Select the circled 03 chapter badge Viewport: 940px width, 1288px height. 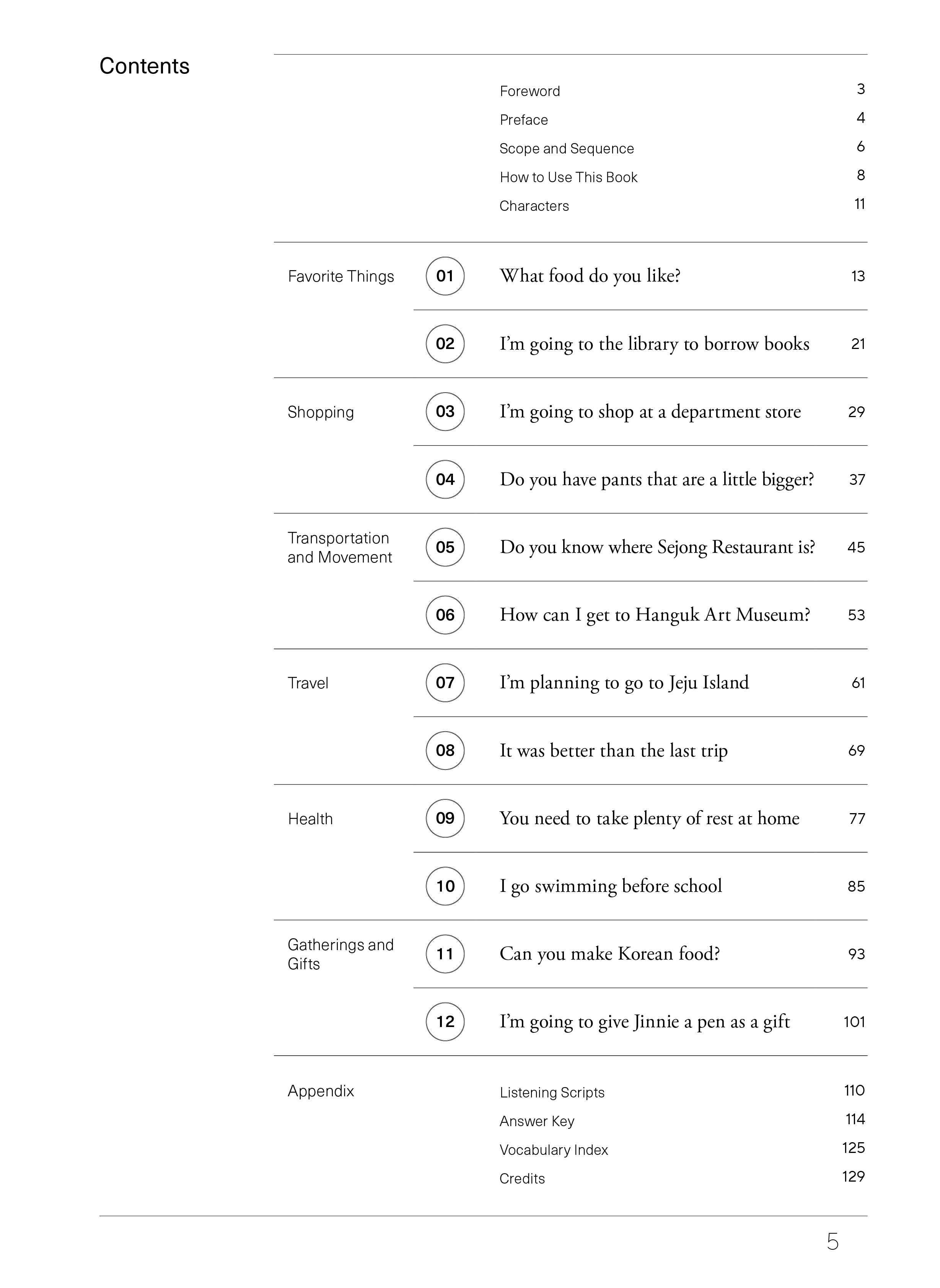tap(445, 411)
